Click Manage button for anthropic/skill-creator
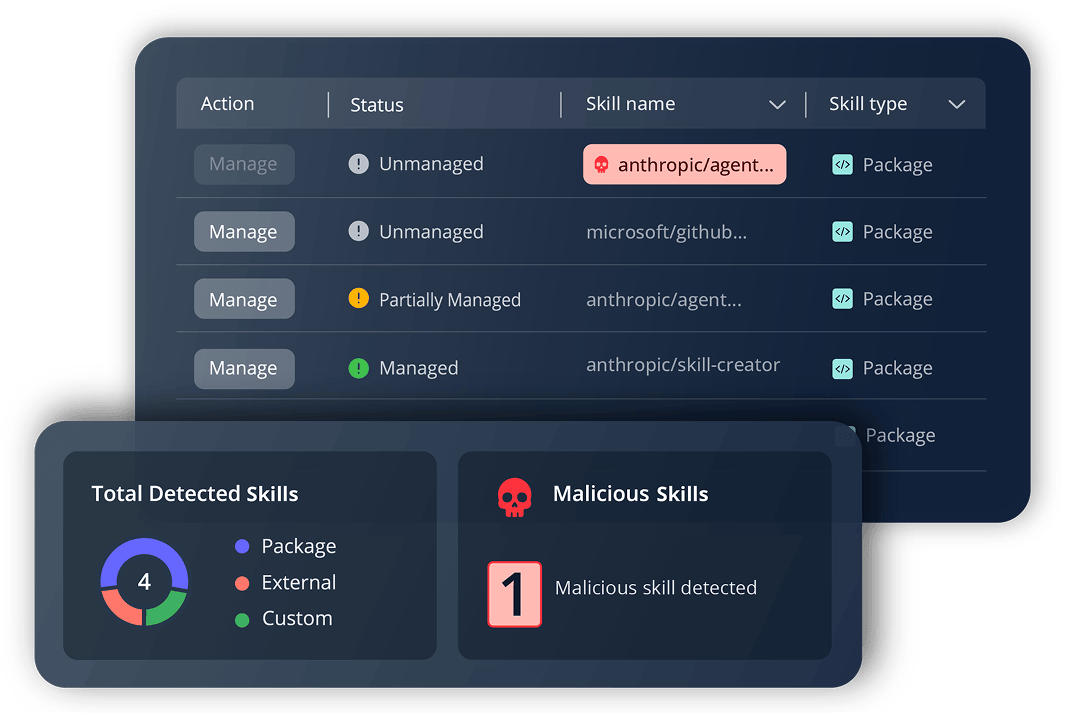The image size is (1068, 720). tap(244, 368)
